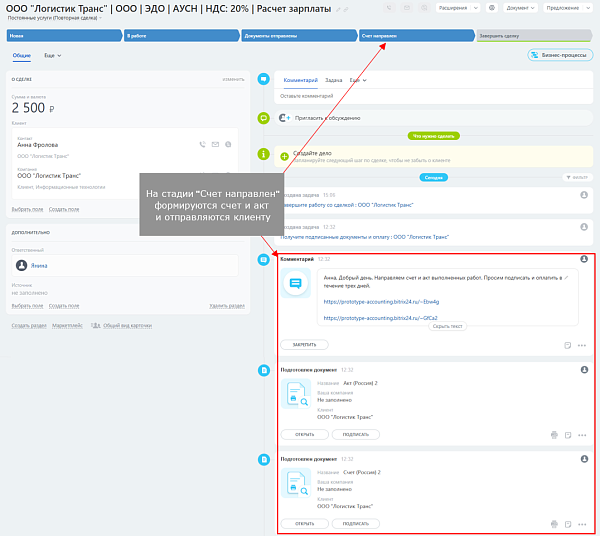Click the card layout icon near Общий вид карточки
Viewport: 600px width, 536px height.
95,326
